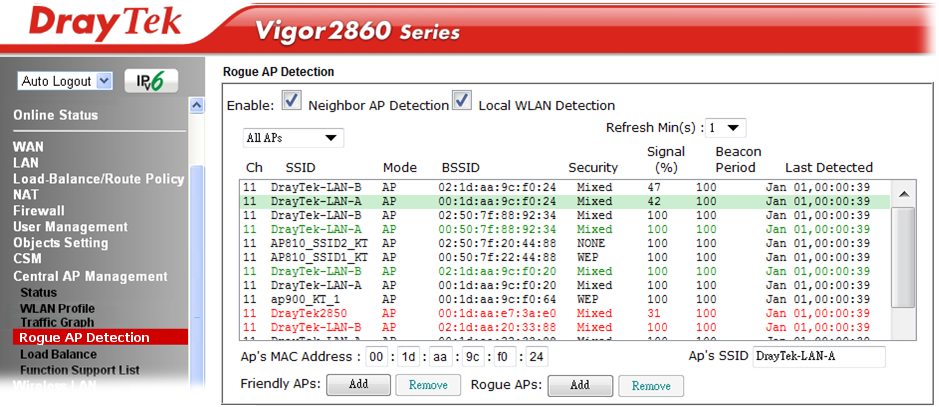Click the Ap's SSID input field
Viewport: 939px width, 407px height.
819,357
